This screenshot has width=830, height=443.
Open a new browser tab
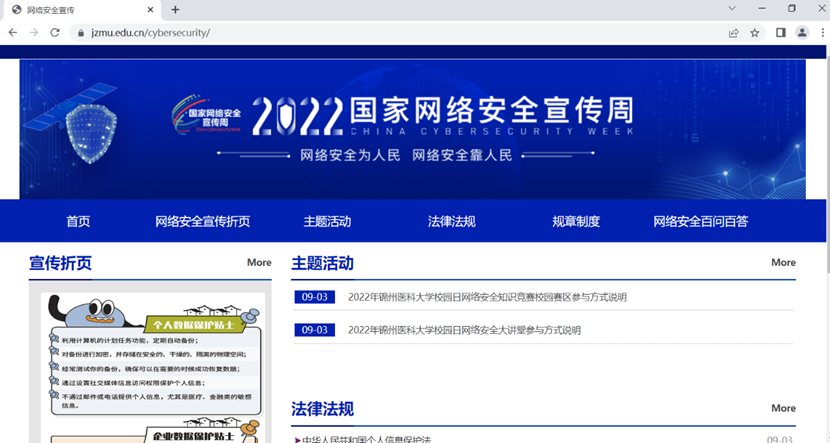[175, 10]
